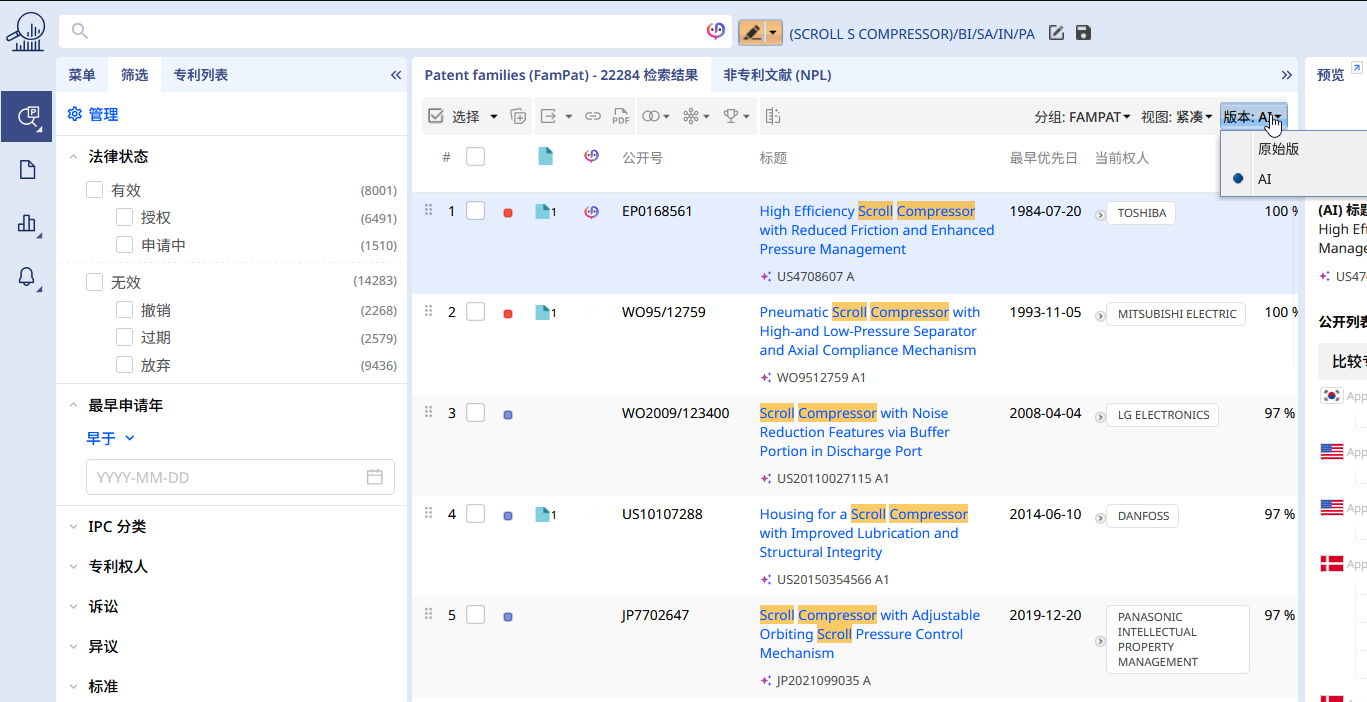Switch to the 筛选 tab

pos(134,75)
